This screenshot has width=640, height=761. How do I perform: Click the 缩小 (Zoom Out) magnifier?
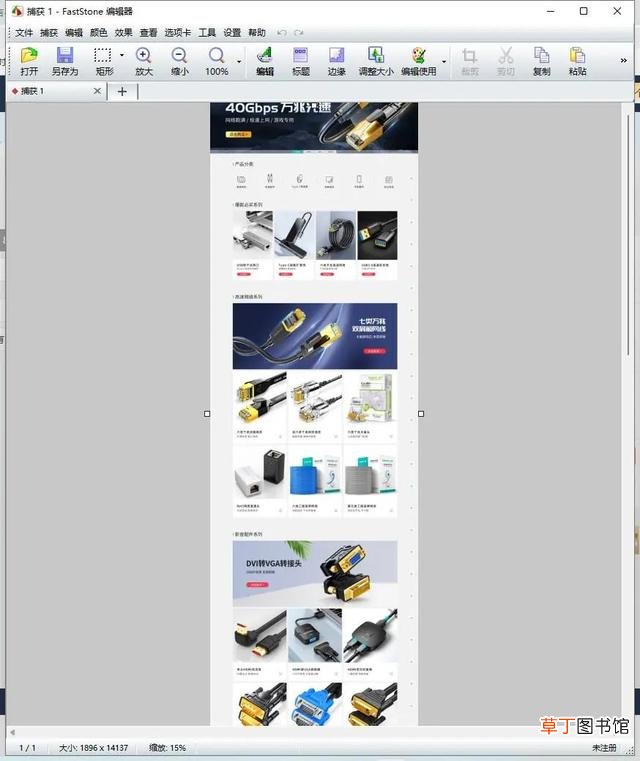[x=179, y=61]
